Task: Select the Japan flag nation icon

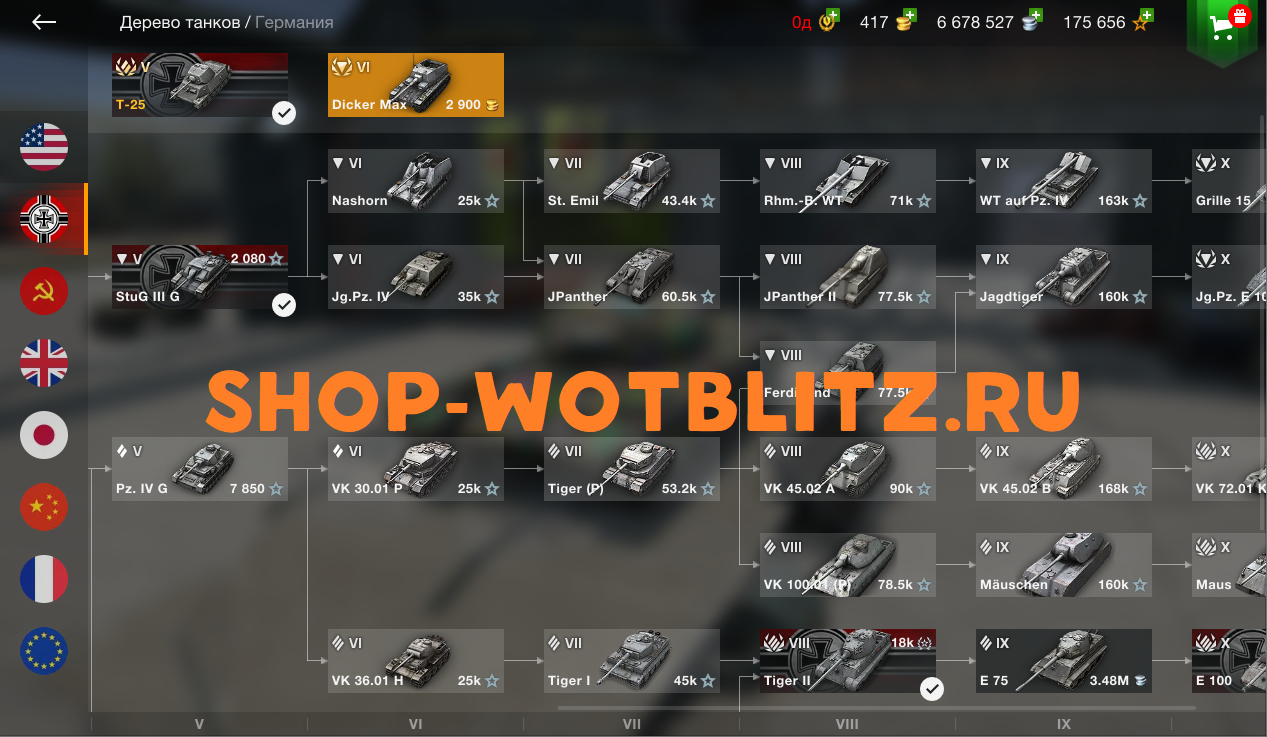Action: click(44, 435)
